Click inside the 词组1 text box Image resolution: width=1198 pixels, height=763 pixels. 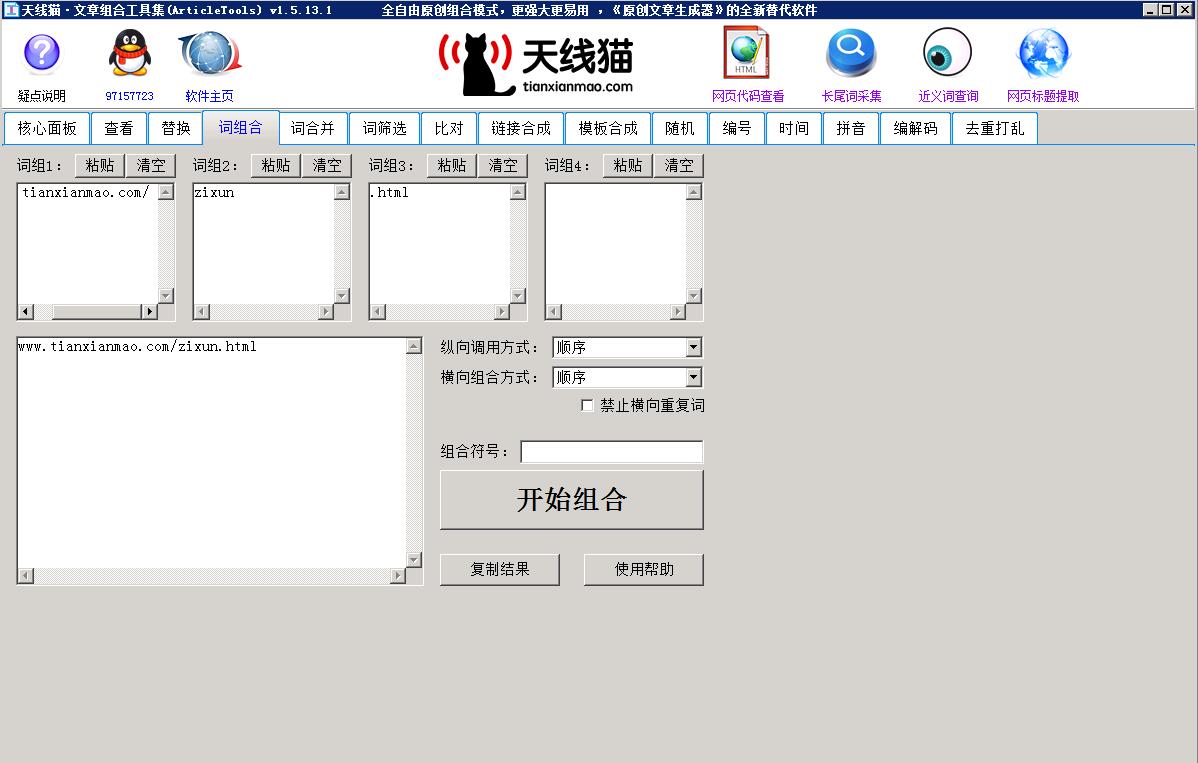[88, 244]
